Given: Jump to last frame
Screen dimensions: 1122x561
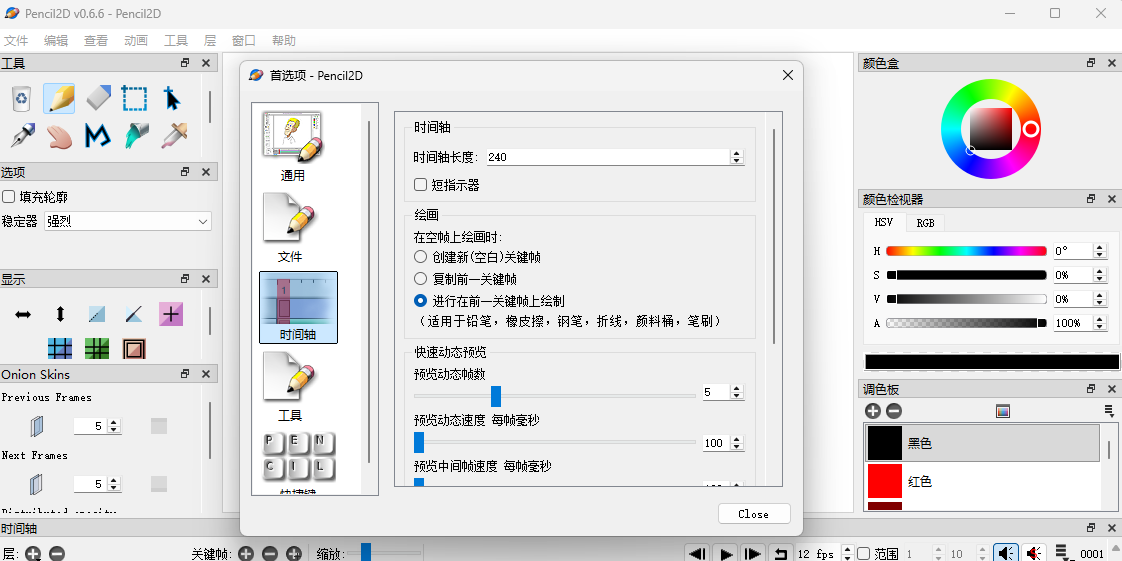Looking at the screenshot, I should point(753,553).
